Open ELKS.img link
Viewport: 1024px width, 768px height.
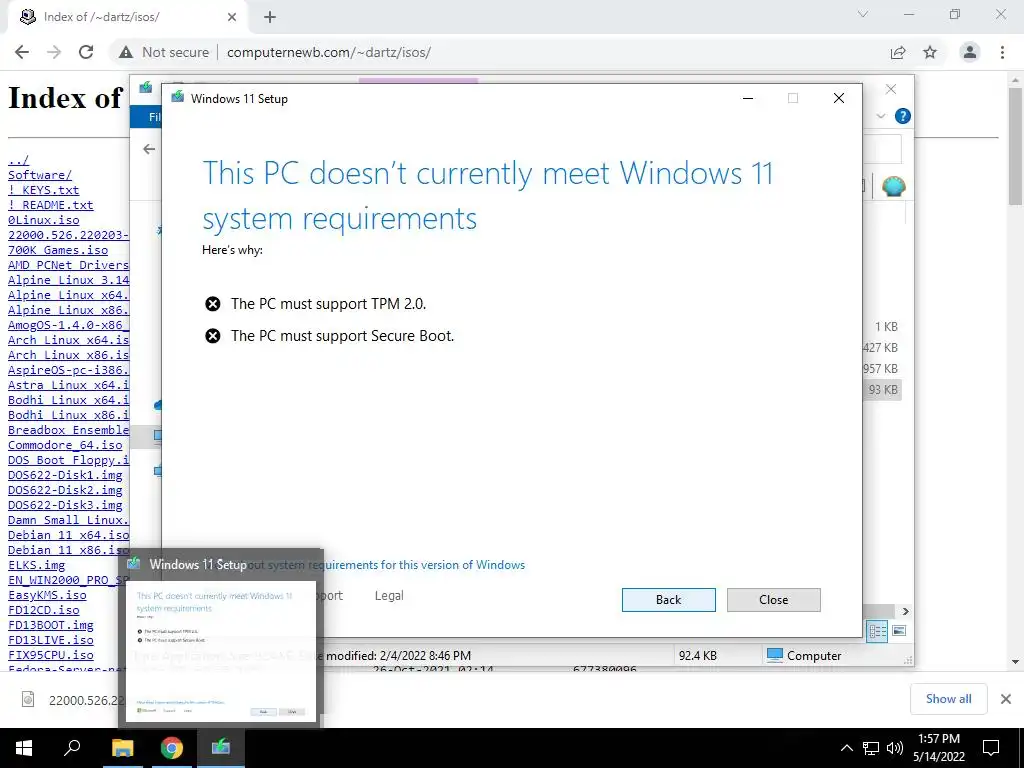[x=37, y=565]
